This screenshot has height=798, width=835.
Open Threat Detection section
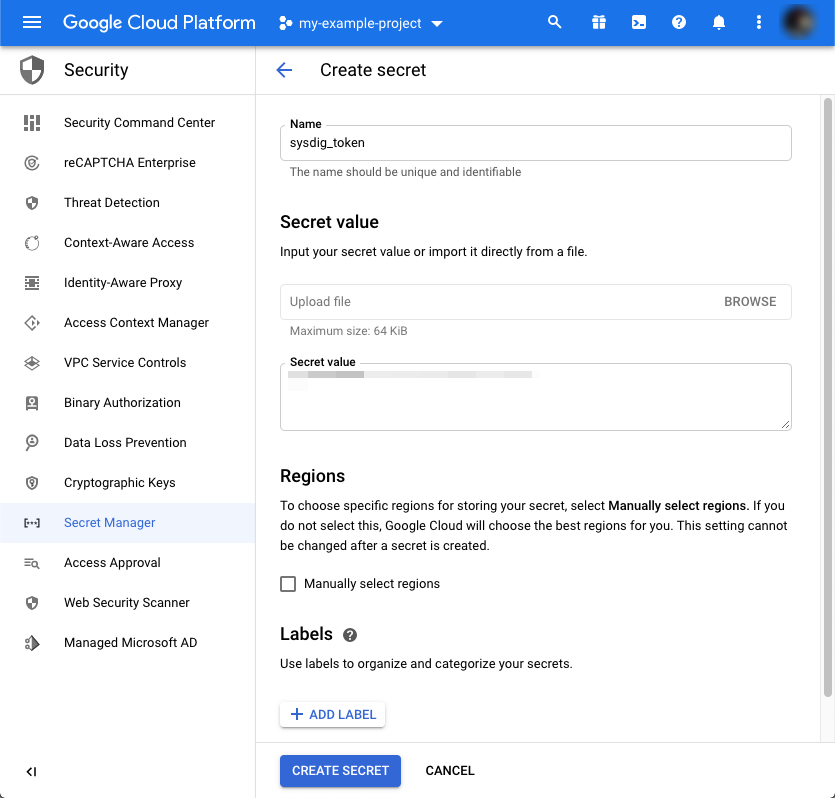point(112,202)
